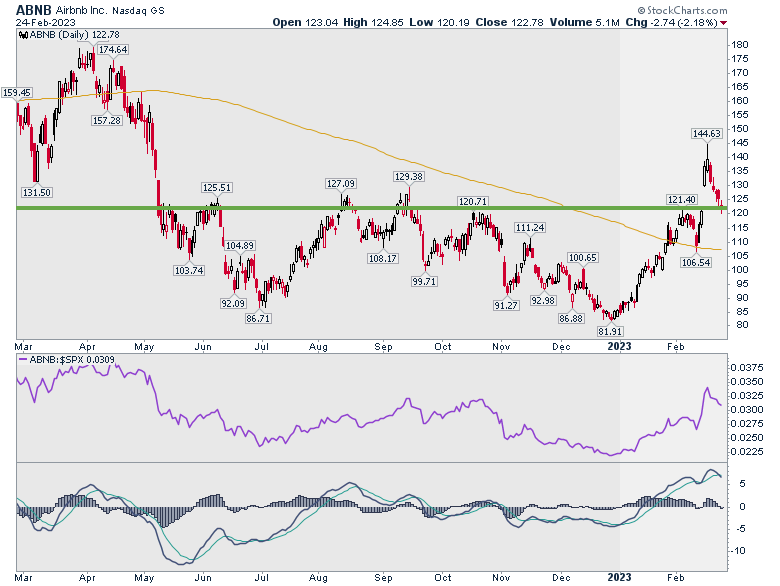Click the ABNB ticker symbol title

tap(34, 10)
